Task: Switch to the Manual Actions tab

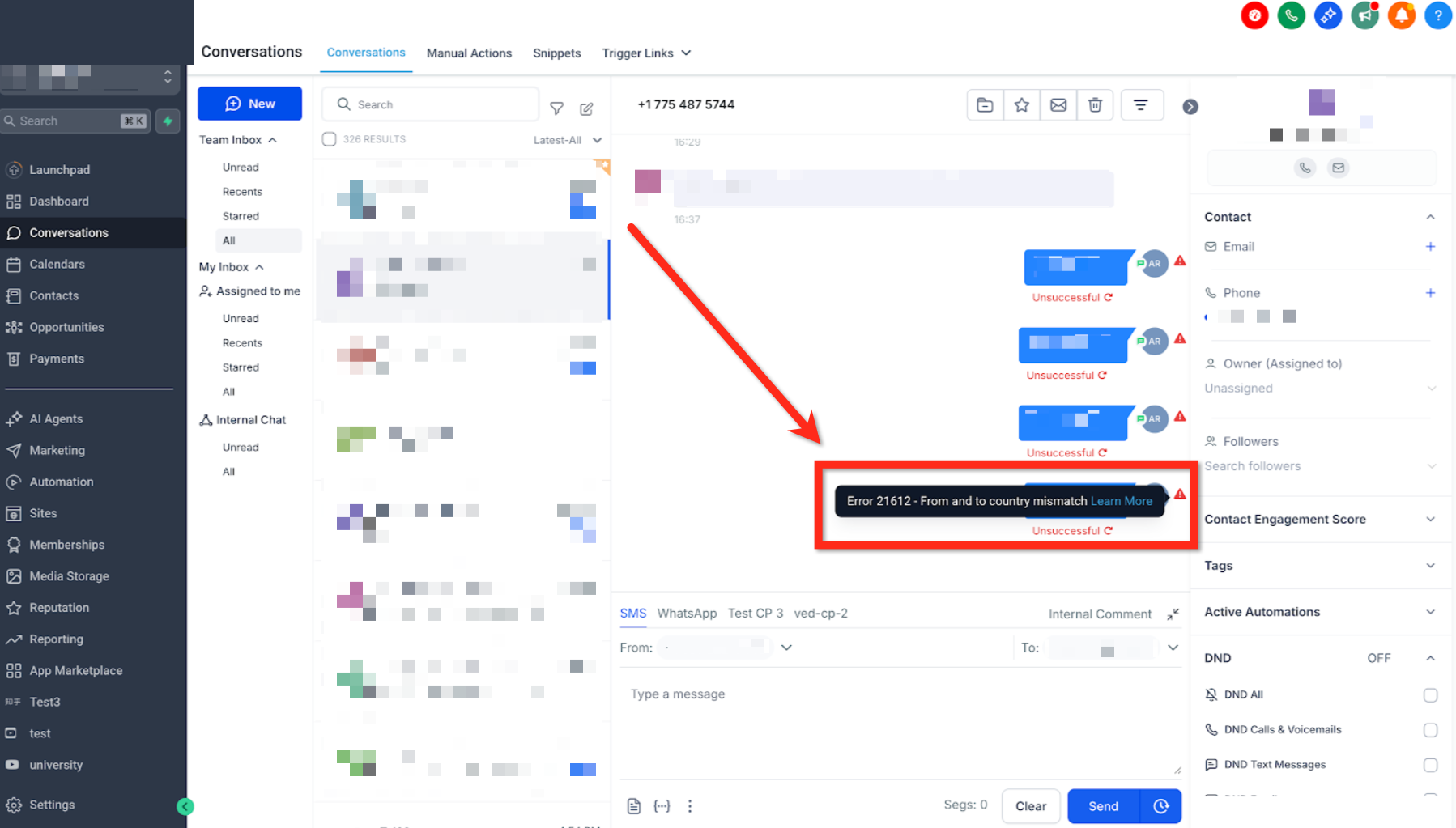Action: point(469,53)
